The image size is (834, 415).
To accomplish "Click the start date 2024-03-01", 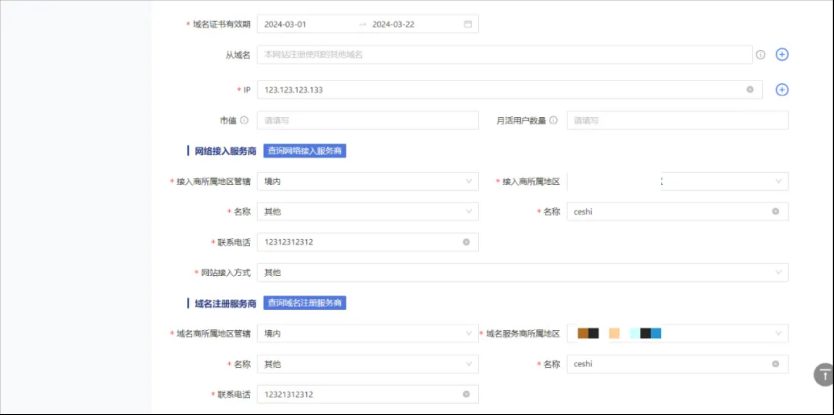I will [286, 24].
